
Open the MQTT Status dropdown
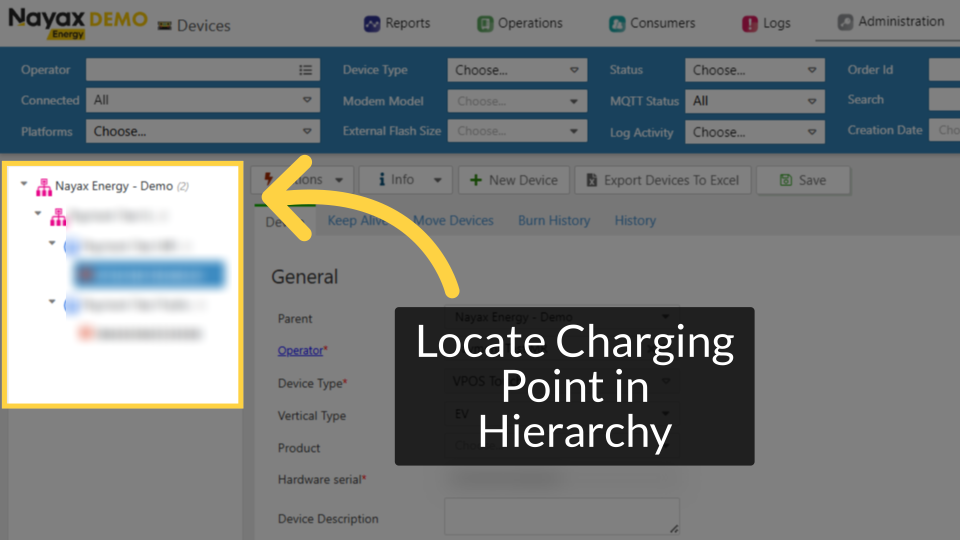click(x=754, y=101)
